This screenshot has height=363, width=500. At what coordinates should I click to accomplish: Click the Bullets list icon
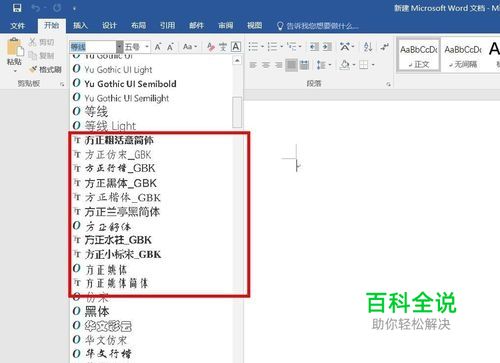pyautogui.click(x=254, y=47)
